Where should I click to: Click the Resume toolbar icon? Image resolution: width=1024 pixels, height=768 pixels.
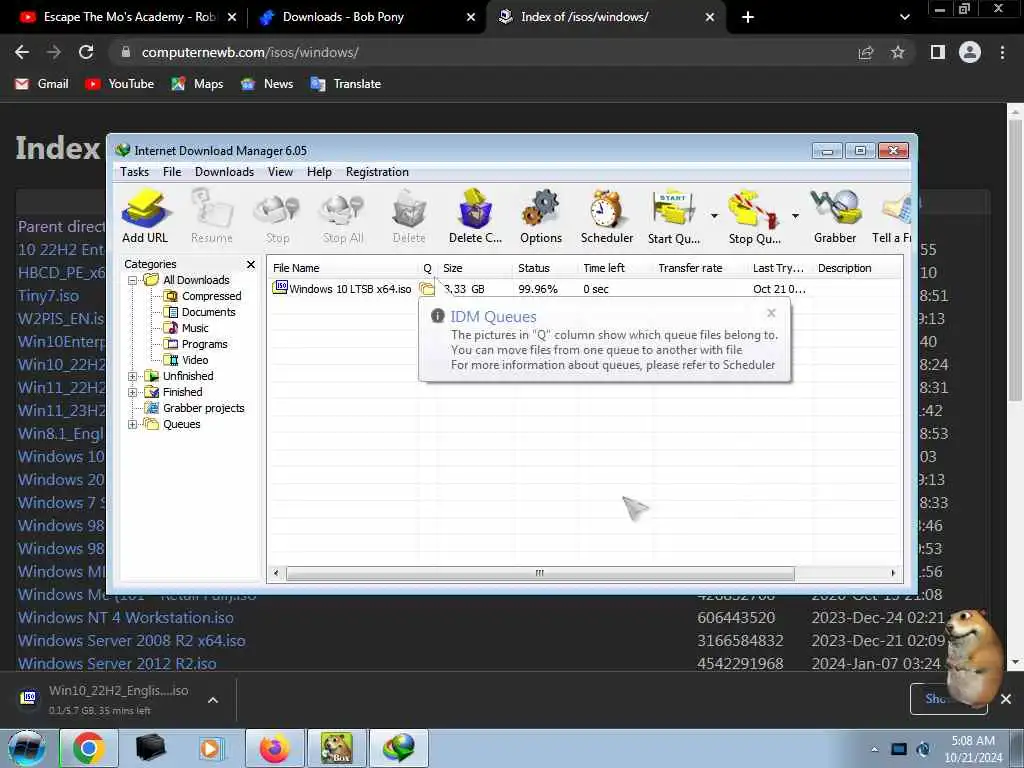pos(212,216)
